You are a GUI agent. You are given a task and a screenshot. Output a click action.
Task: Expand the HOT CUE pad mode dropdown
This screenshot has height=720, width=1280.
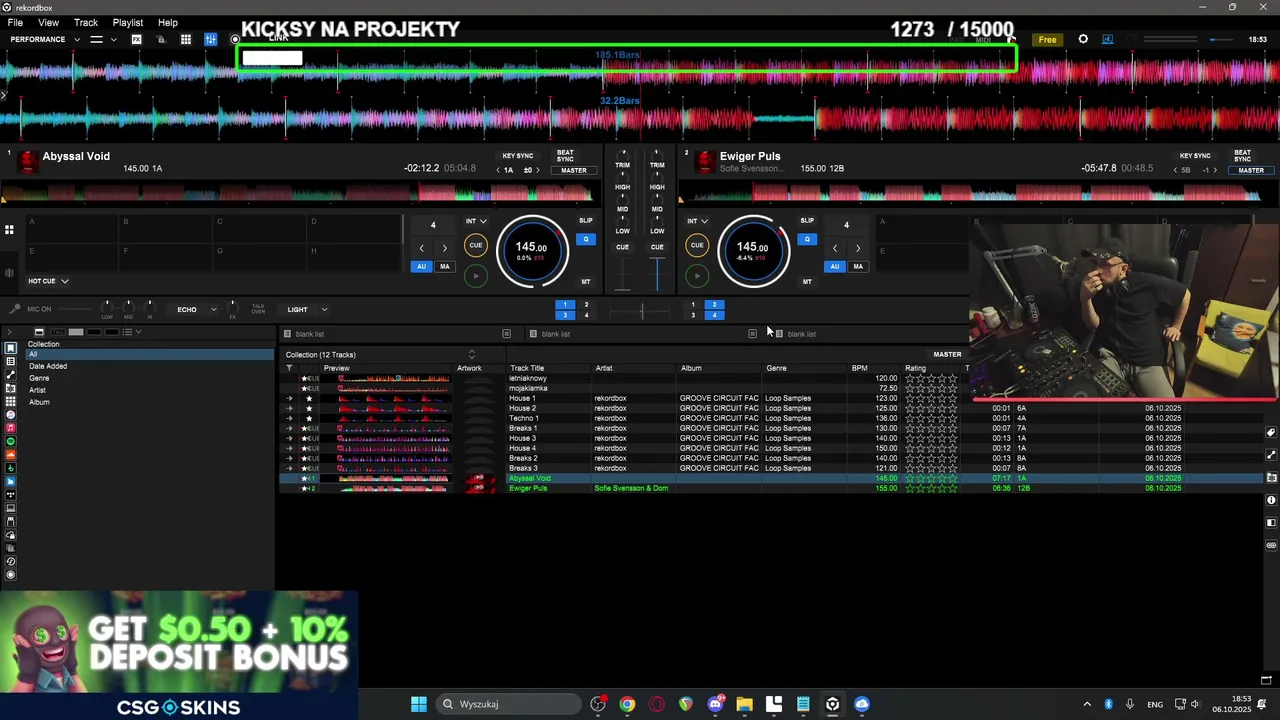coord(48,281)
